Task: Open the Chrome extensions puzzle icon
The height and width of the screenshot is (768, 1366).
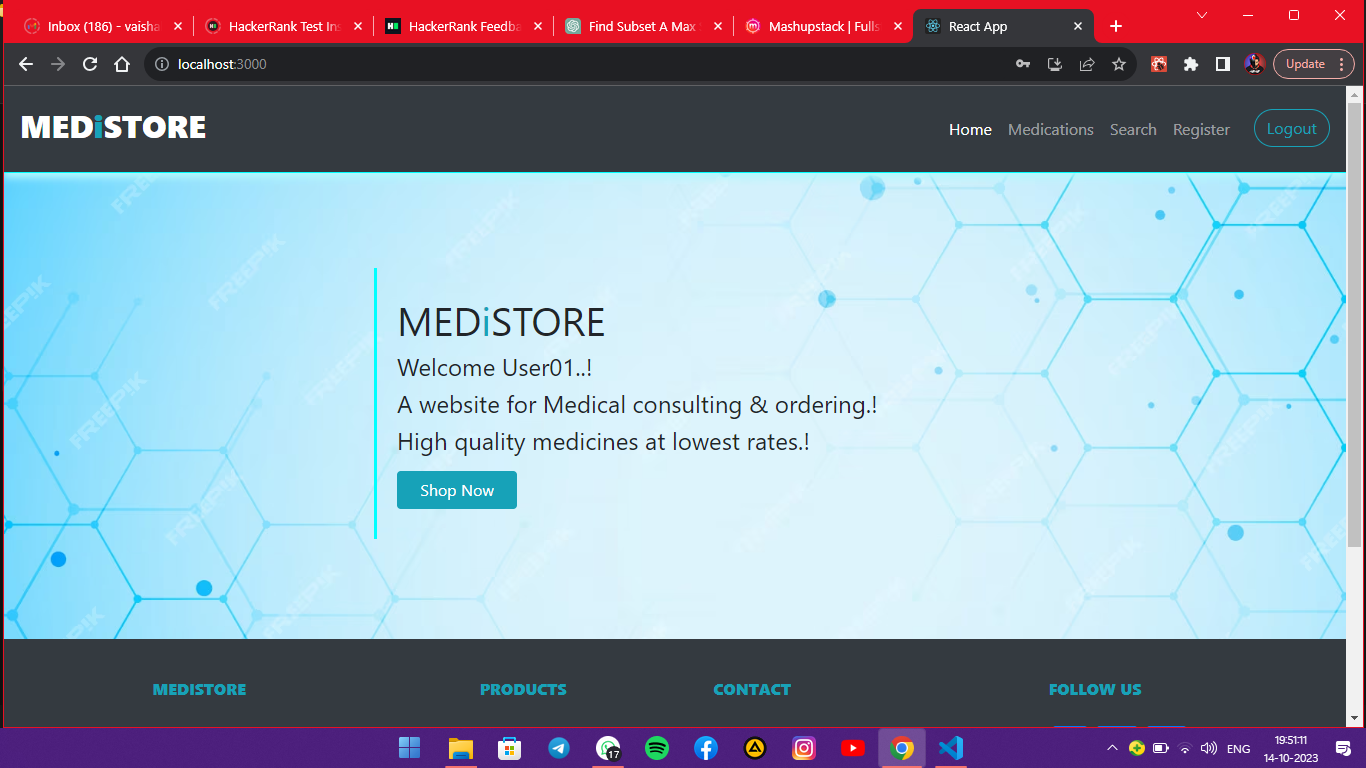Action: pyautogui.click(x=1190, y=64)
